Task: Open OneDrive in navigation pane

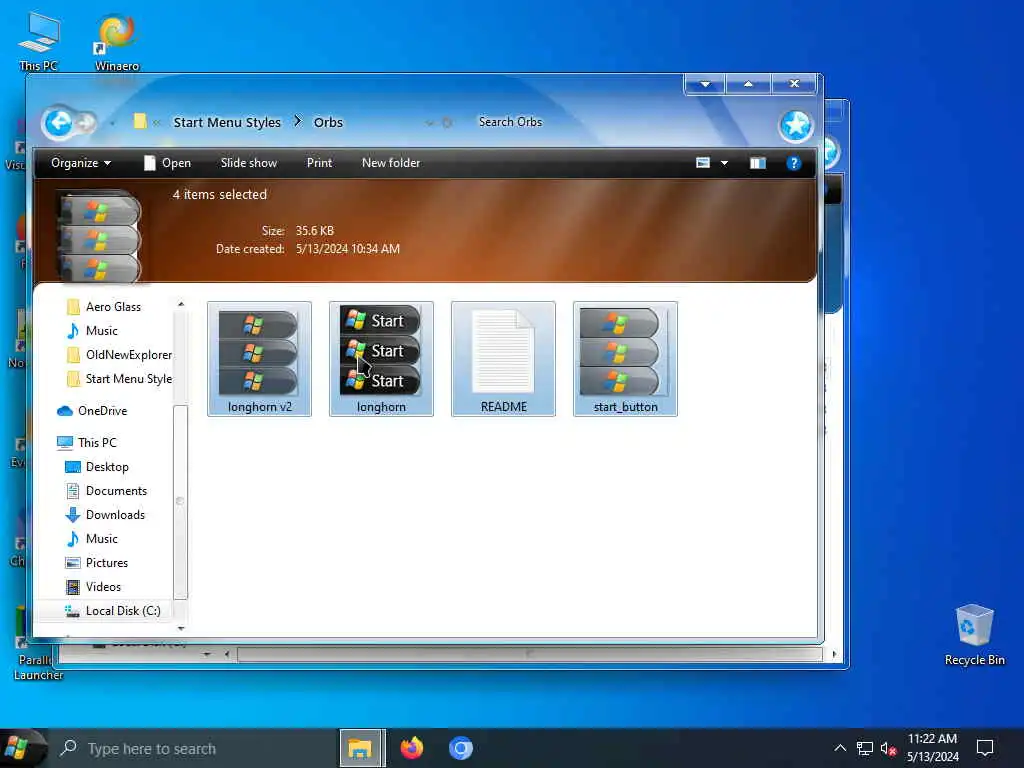Action: click(x=92, y=411)
